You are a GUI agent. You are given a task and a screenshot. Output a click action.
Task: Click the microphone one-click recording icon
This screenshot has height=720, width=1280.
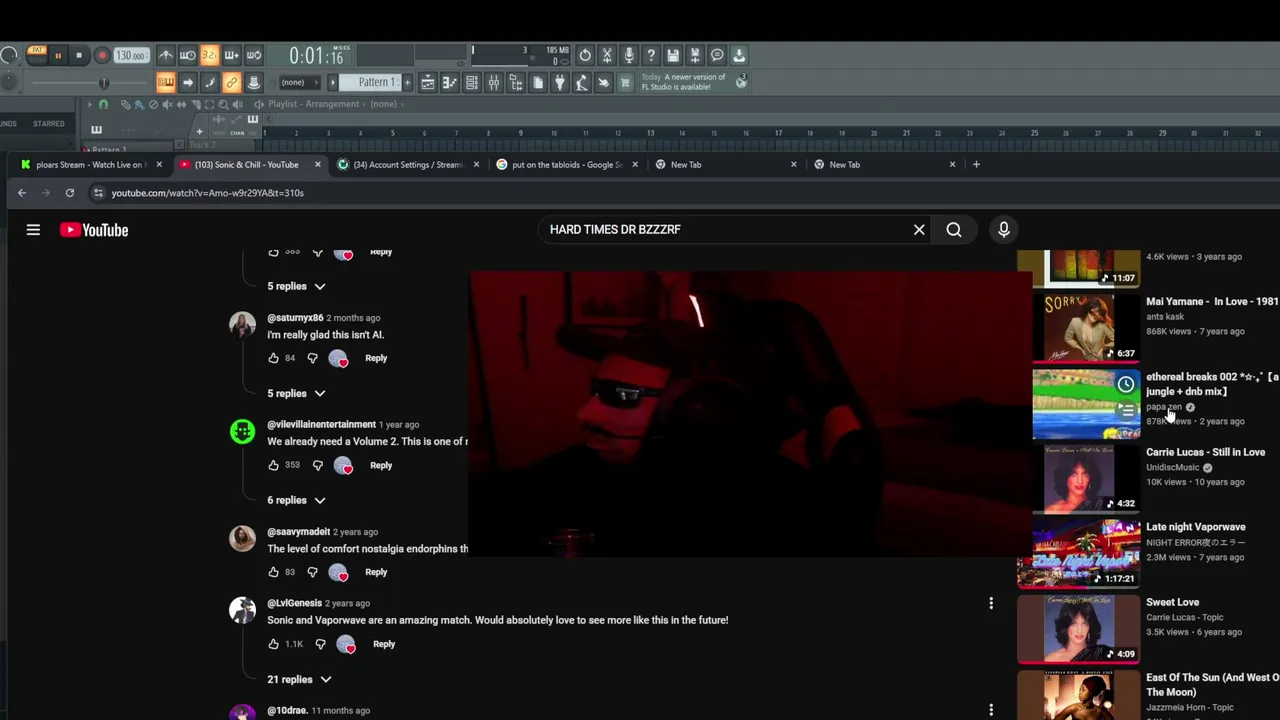[629, 55]
